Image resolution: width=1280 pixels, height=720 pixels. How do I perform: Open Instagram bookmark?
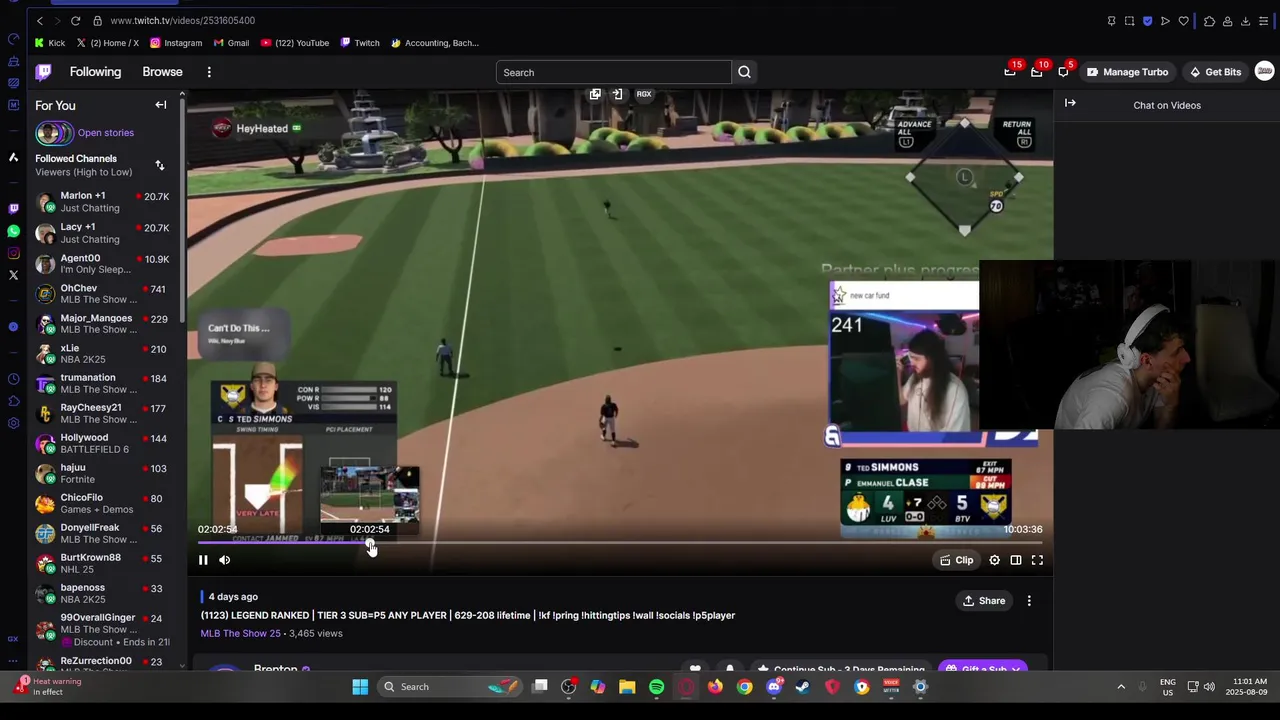(x=176, y=43)
